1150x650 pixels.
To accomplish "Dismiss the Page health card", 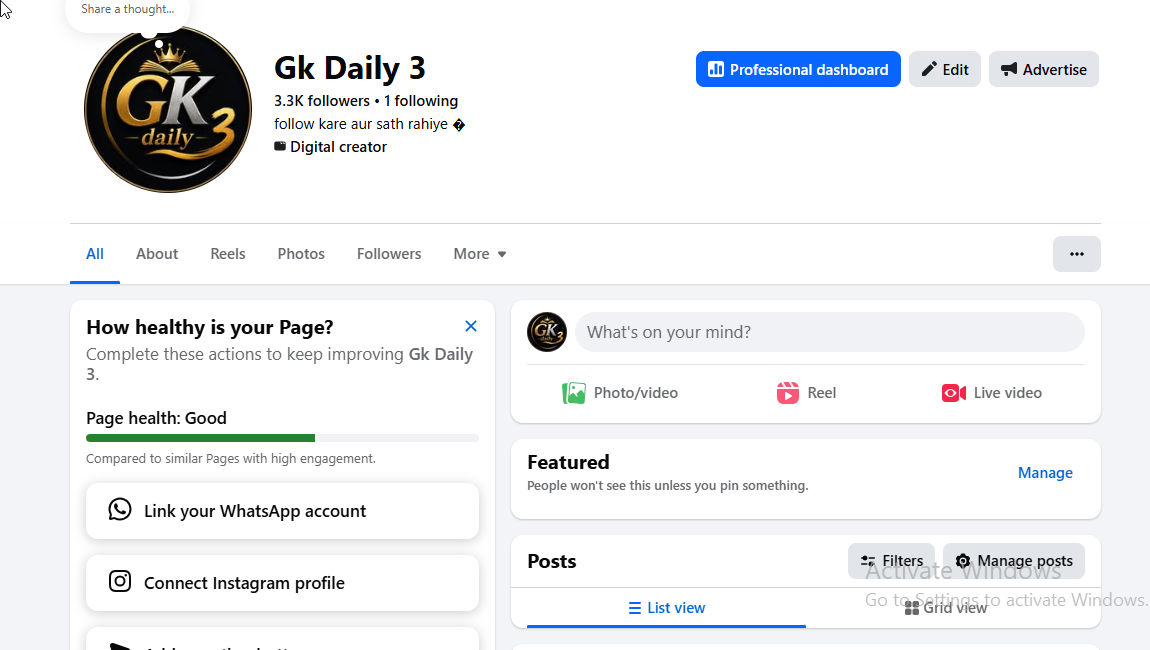I will pos(471,326).
